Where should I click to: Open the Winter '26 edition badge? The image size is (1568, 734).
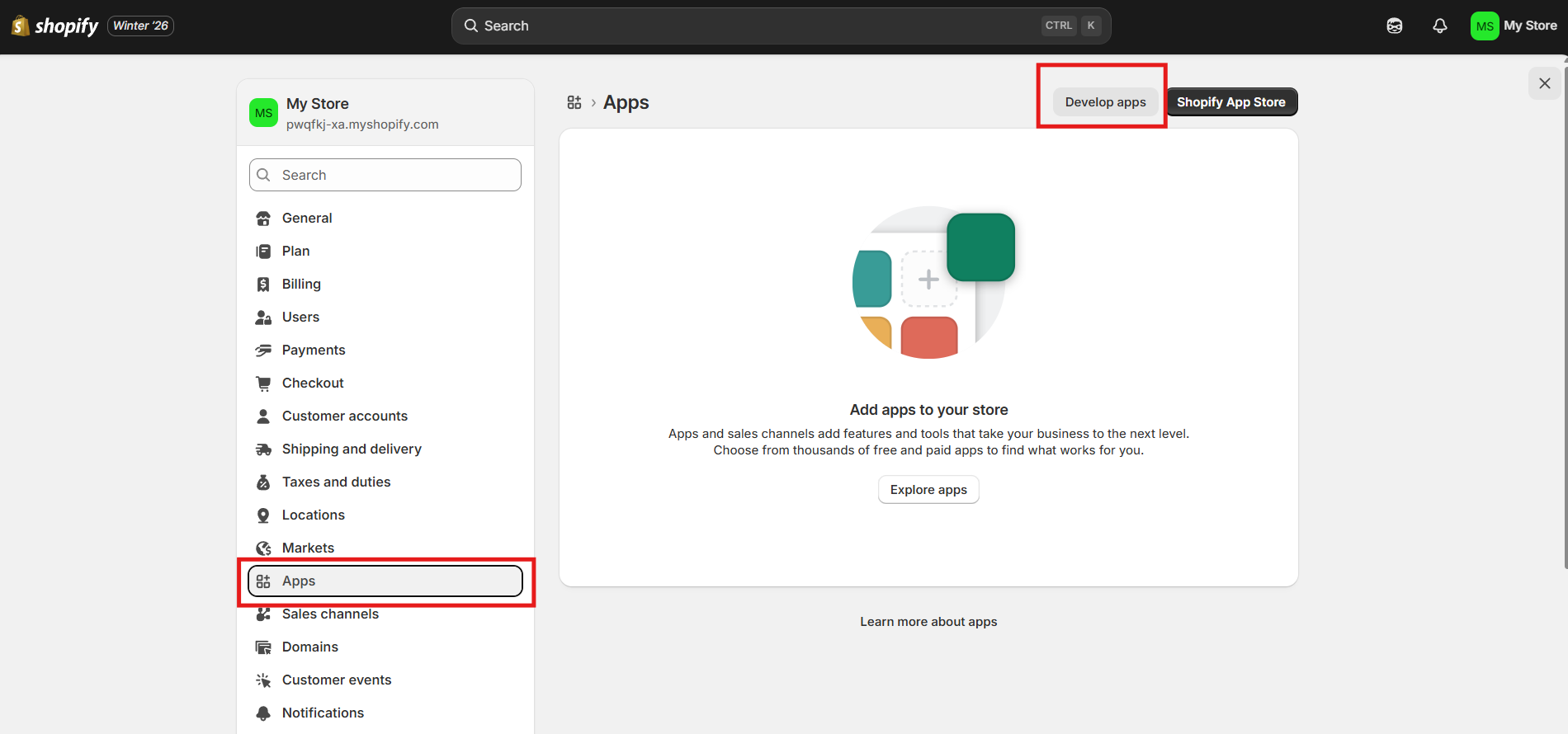tap(140, 26)
